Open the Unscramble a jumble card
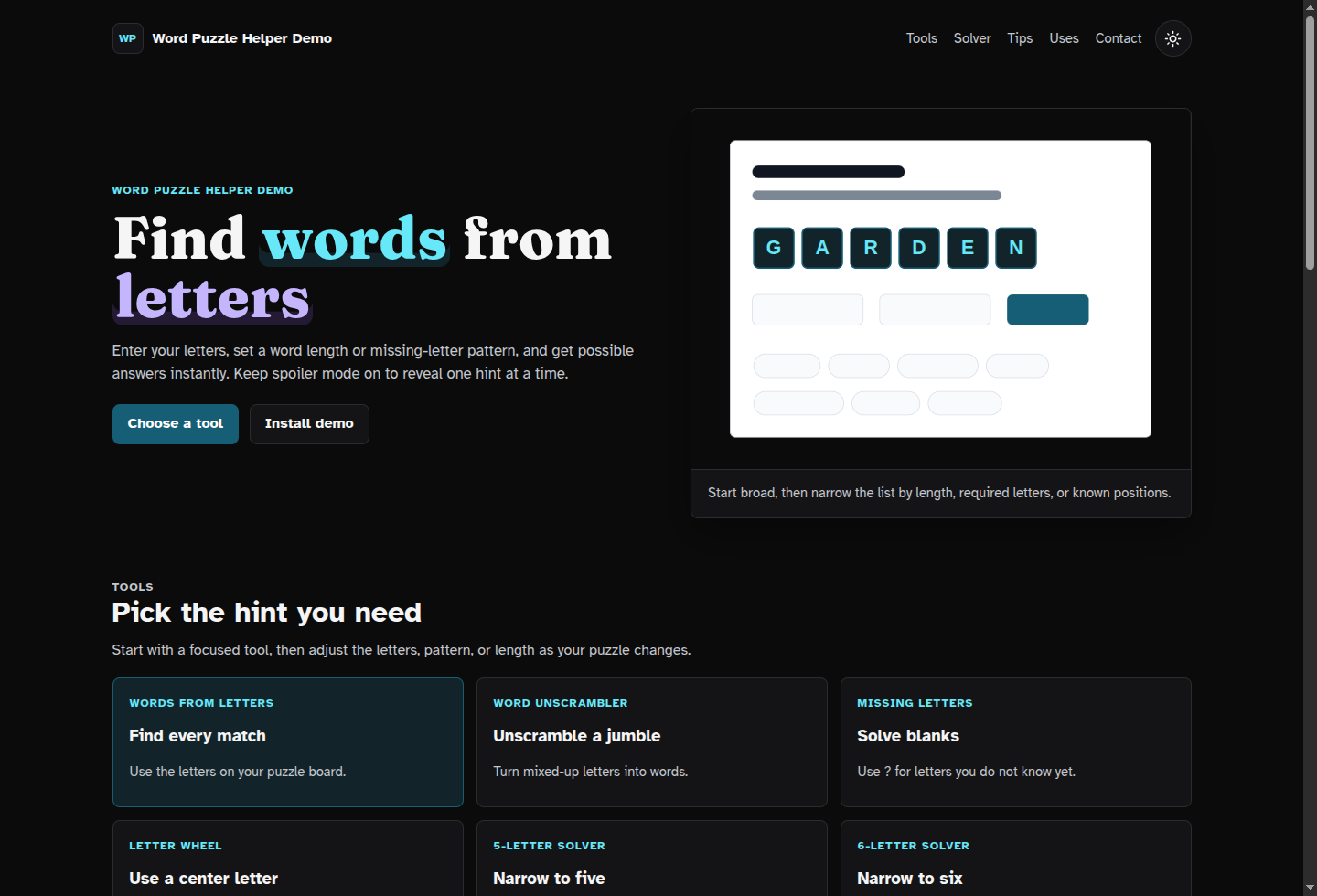 (x=652, y=742)
